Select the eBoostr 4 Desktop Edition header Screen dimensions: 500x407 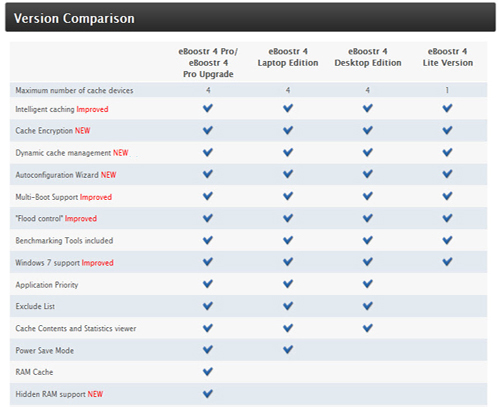click(368, 57)
